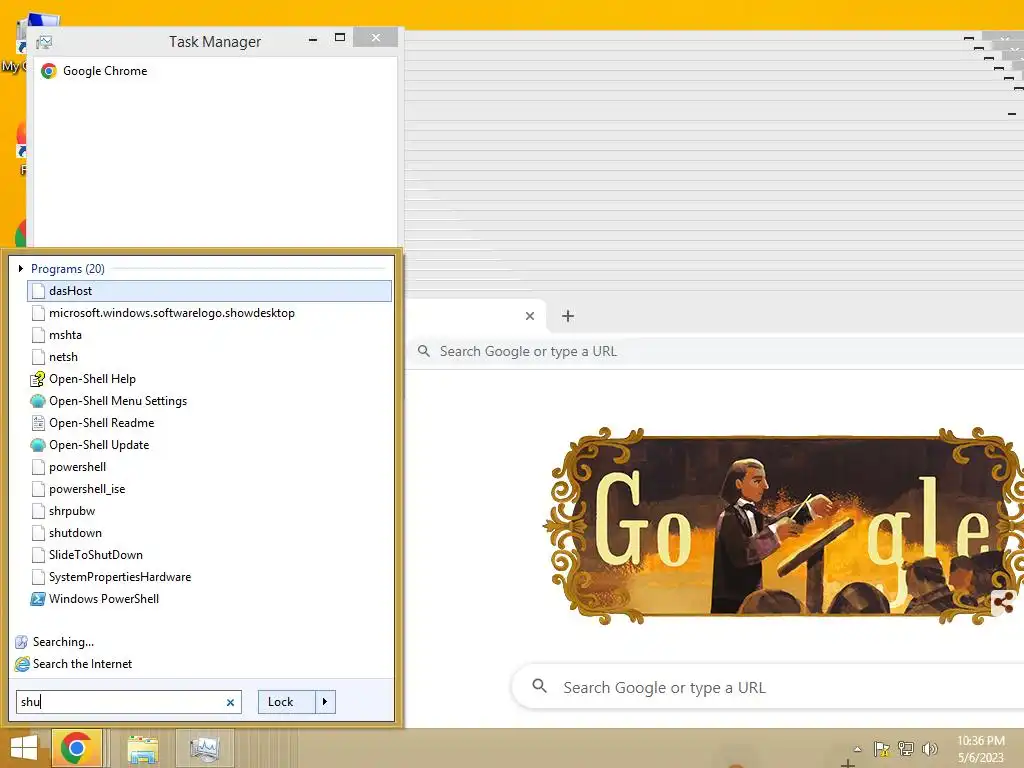Open Open-Shell Menu Settings entry
This screenshot has width=1024, height=768.
tap(210, 401)
